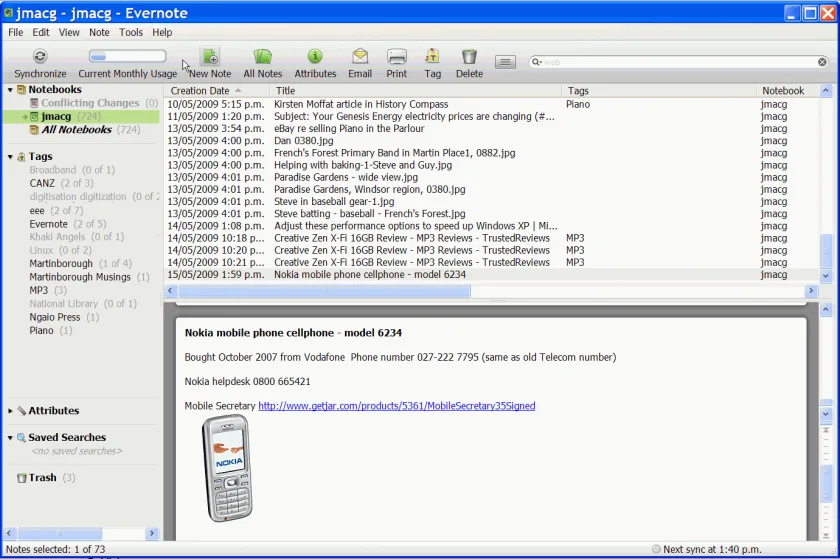Collapse the Tags section
Image resolution: width=840 pixels, height=559 pixels.
[10, 157]
